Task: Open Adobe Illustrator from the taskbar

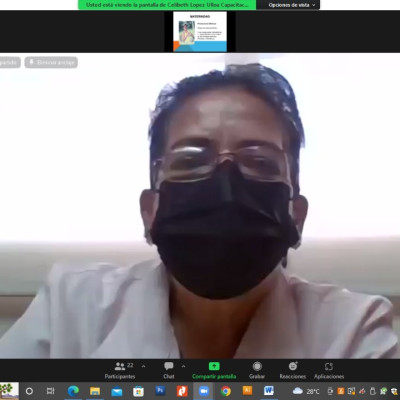Action: click(247, 391)
